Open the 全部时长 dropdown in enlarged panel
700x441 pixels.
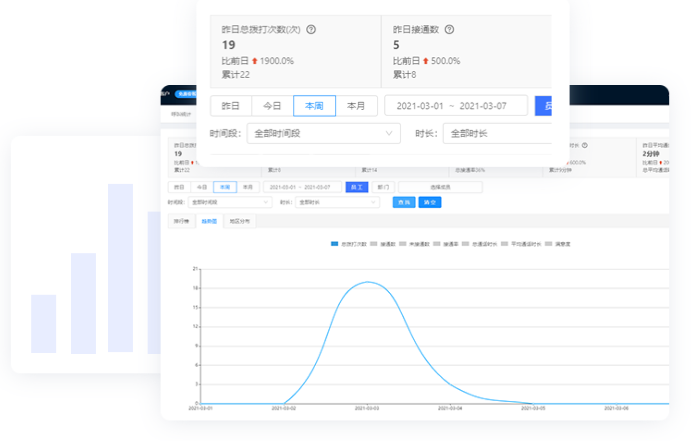[x=495, y=133]
